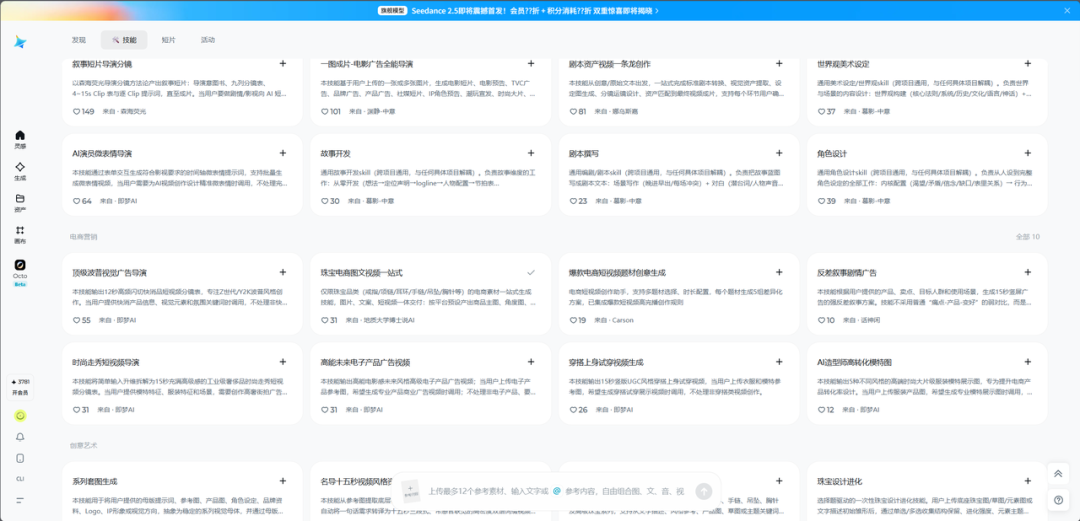The width and height of the screenshot is (1080, 521).
Task: Switch to the 活动 tab
Action: [x=208, y=40]
